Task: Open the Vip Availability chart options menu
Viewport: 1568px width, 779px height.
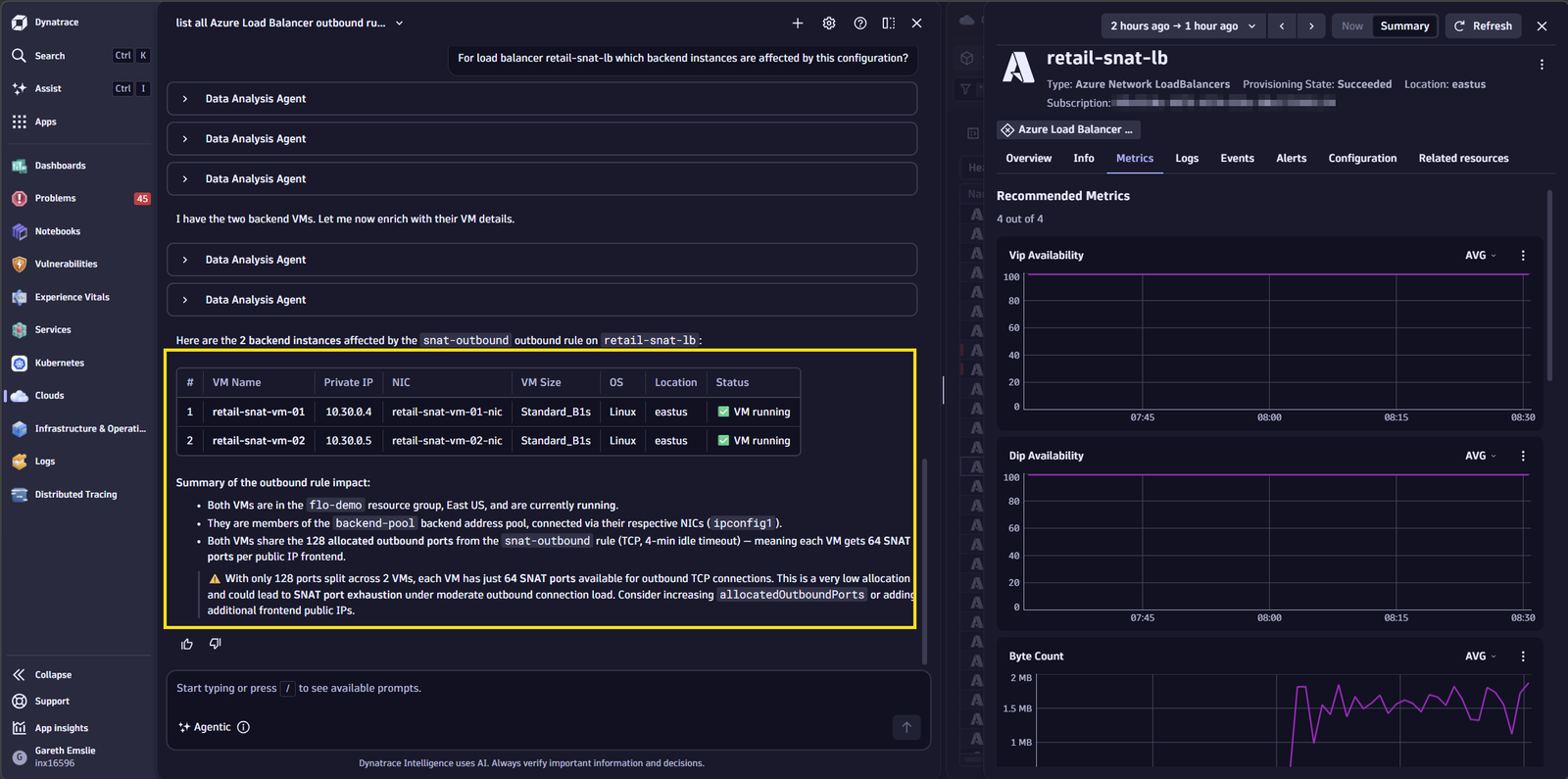Action: point(1523,256)
